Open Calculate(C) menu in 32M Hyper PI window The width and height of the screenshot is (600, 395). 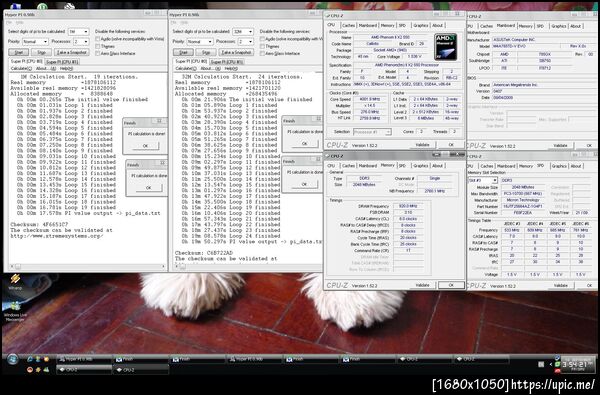point(186,69)
